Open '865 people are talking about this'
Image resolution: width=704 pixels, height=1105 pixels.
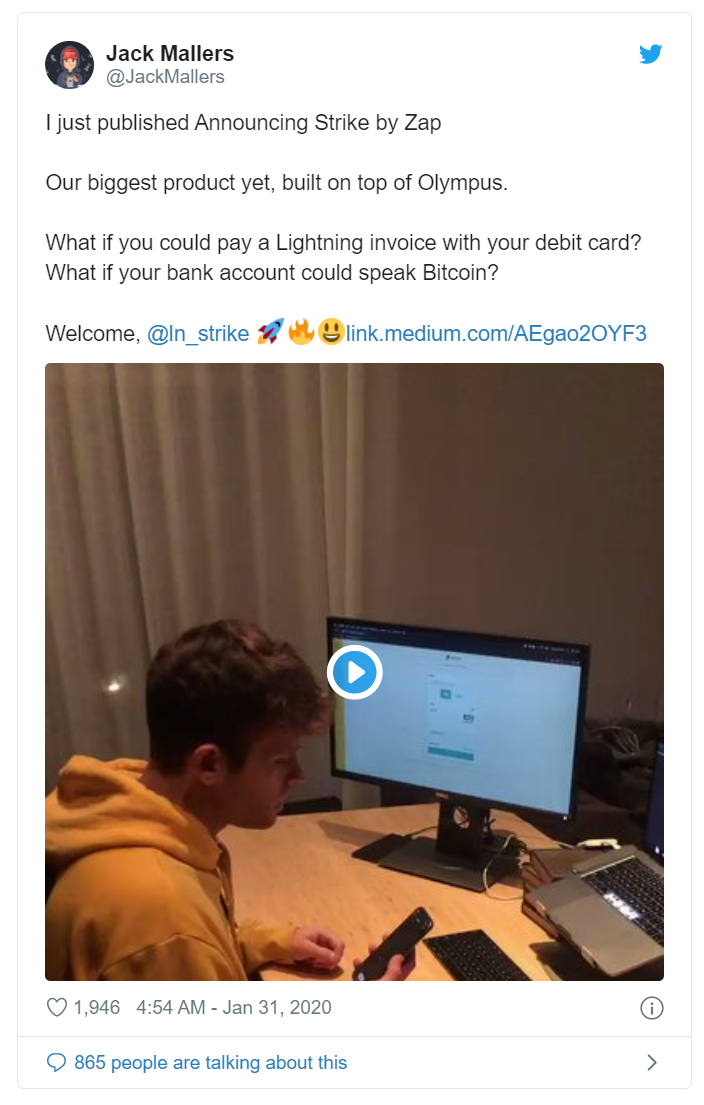[x=211, y=1062]
